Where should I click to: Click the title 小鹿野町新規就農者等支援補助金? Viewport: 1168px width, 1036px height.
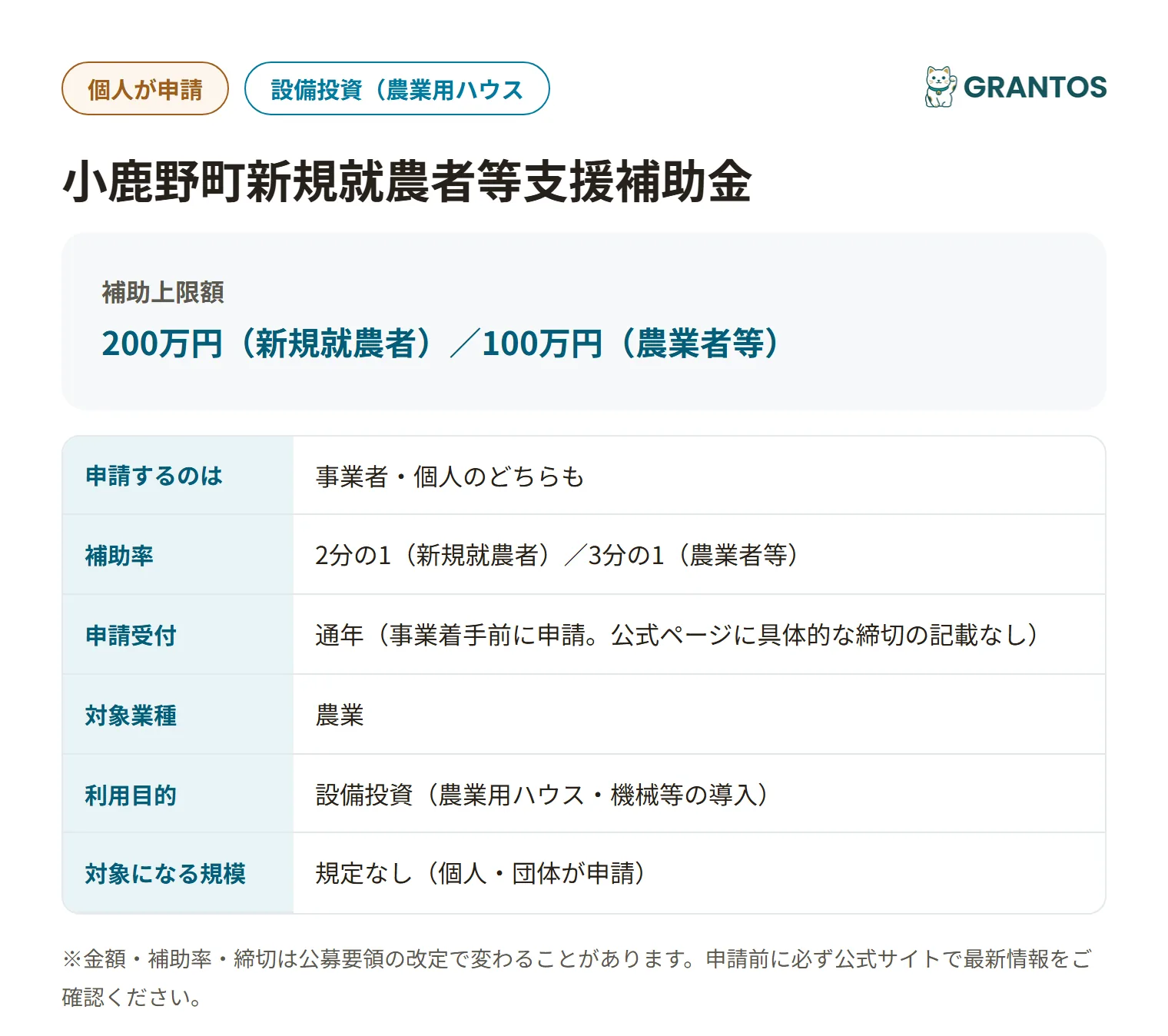click(x=406, y=182)
